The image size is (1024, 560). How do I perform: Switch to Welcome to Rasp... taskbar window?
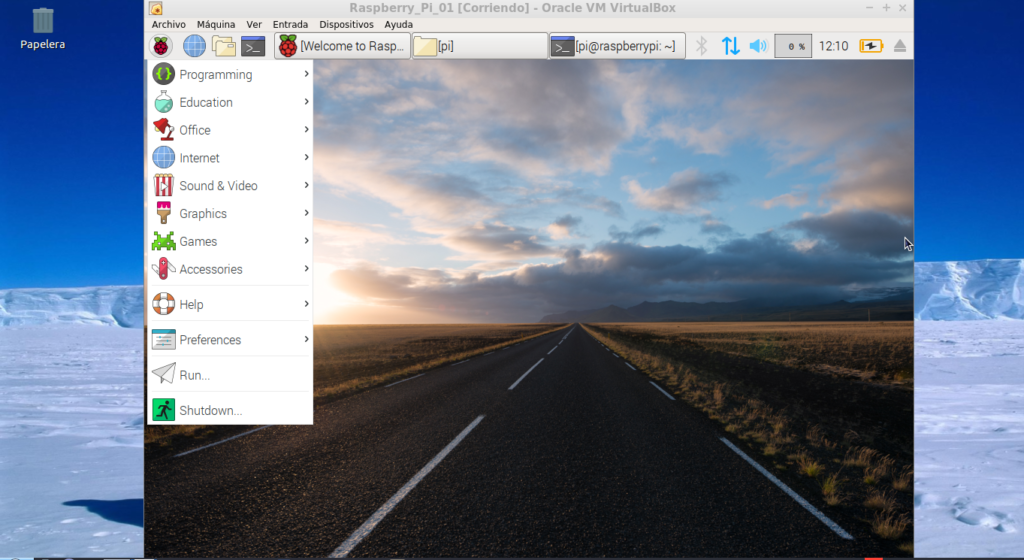(x=342, y=46)
